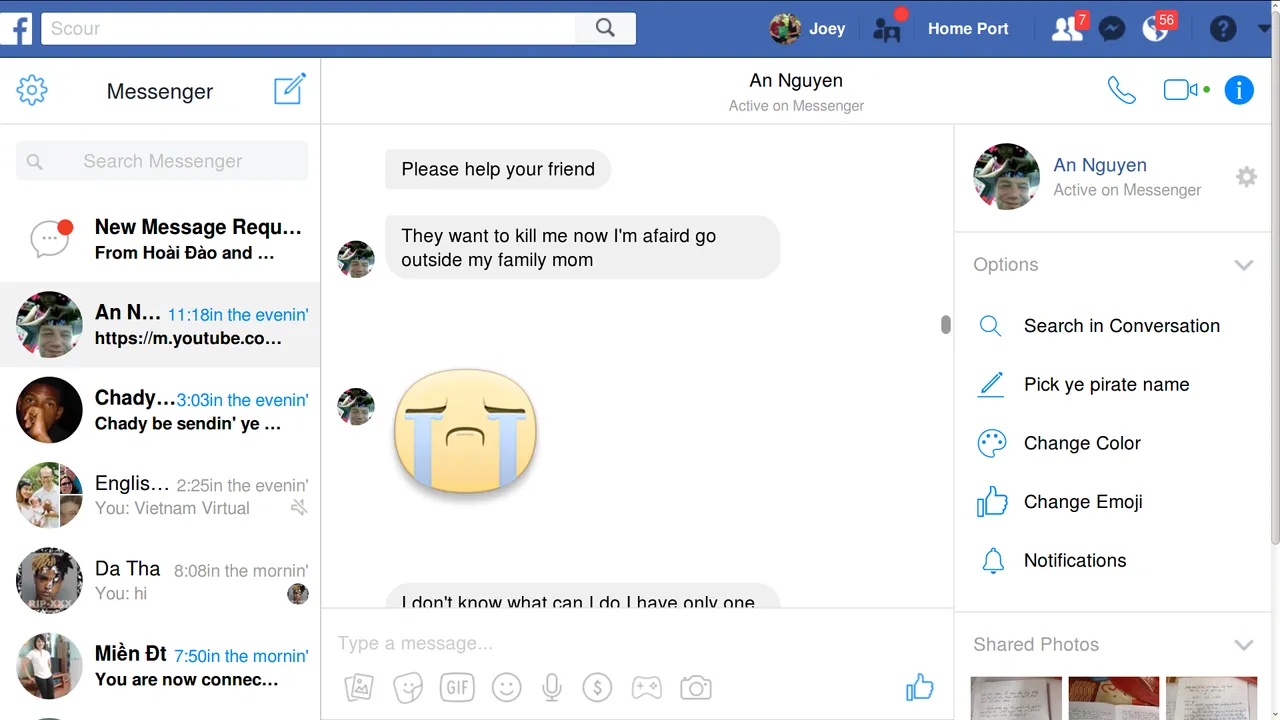Open the Da Tha conversation
1280x720 pixels.
160,581
